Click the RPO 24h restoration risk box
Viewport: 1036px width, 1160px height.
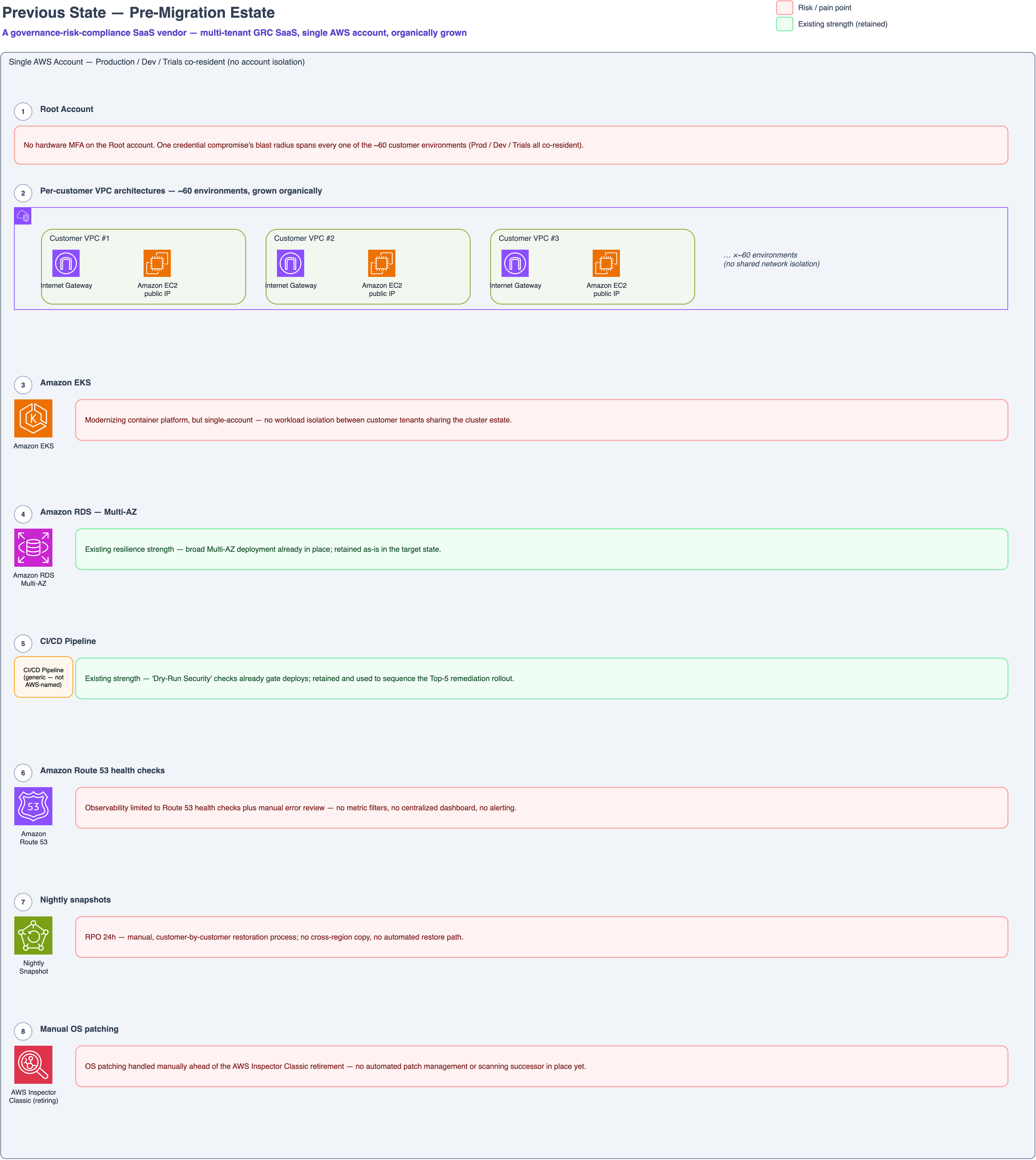pos(542,937)
